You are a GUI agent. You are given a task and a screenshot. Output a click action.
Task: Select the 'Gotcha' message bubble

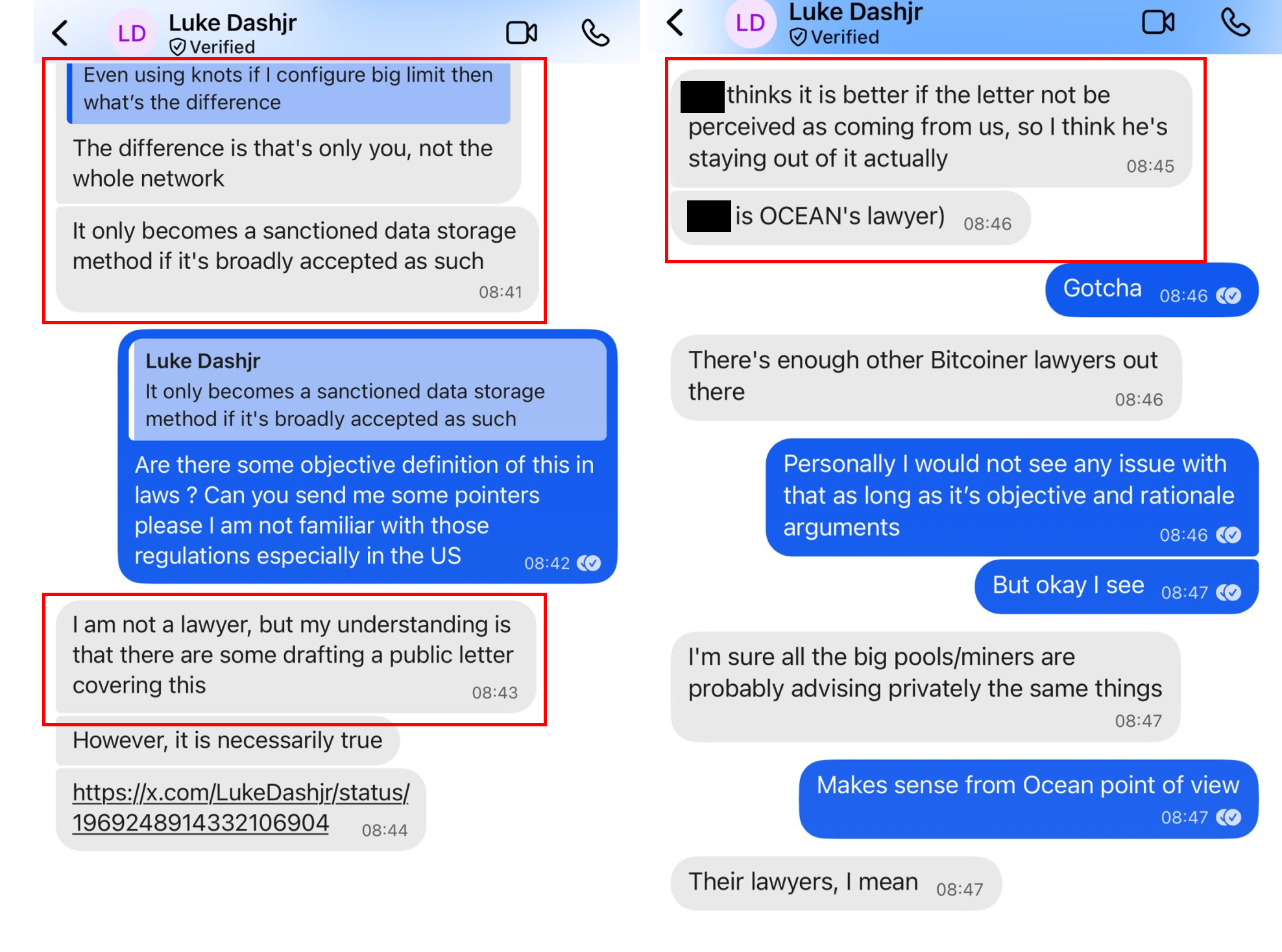(x=1152, y=289)
